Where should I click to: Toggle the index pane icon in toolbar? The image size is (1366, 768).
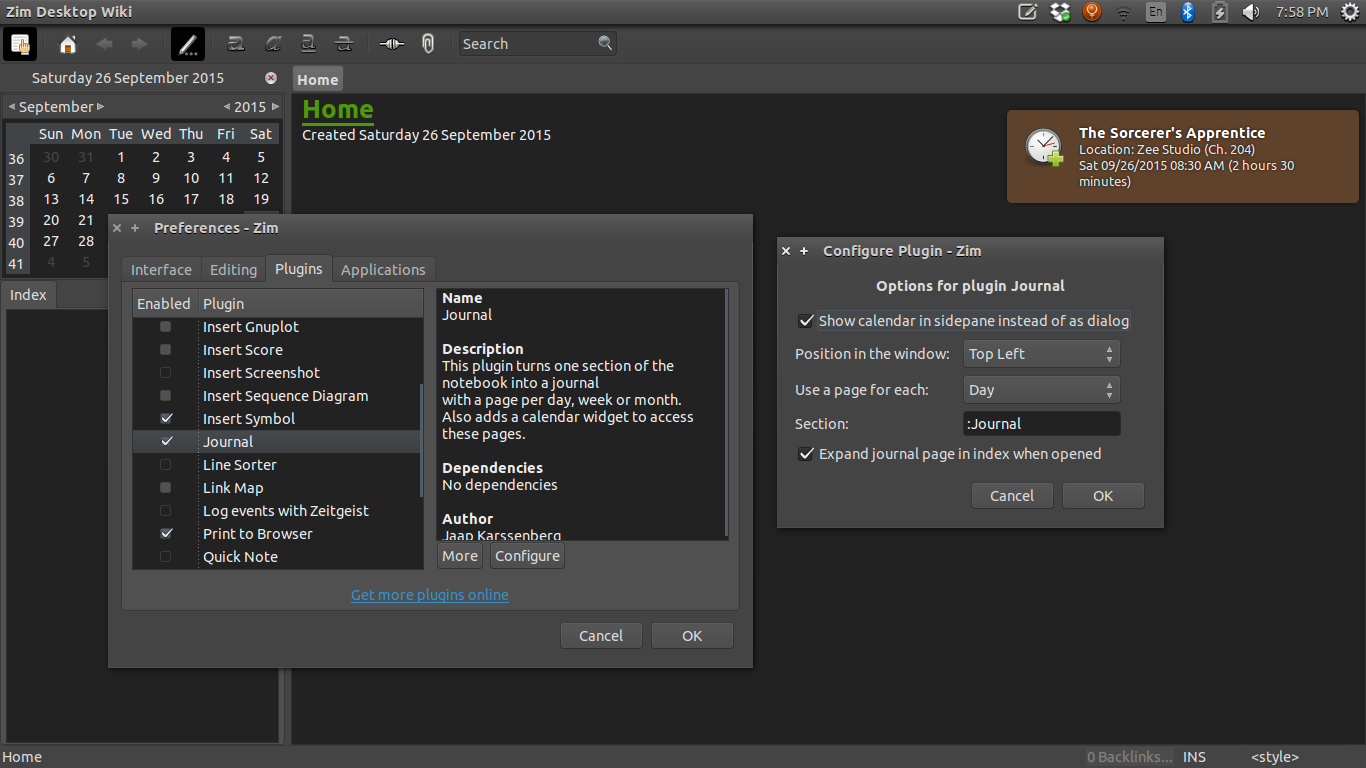click(20, 44)
